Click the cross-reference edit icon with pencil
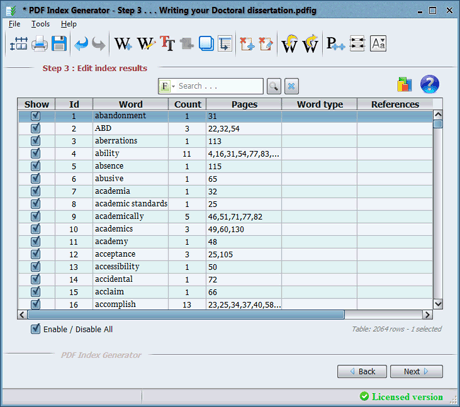 point(266,44)
